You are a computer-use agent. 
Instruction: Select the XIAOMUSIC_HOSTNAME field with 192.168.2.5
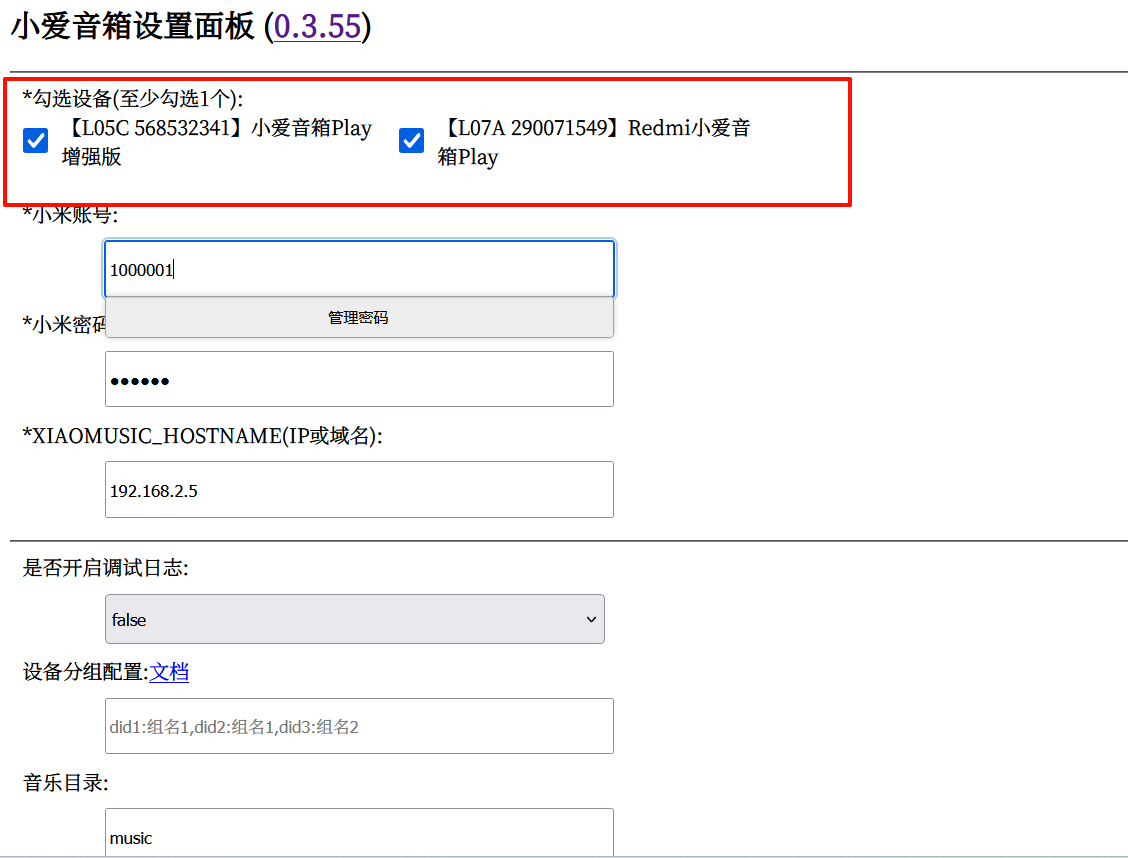pyautogui.click(x=358, y=490)
